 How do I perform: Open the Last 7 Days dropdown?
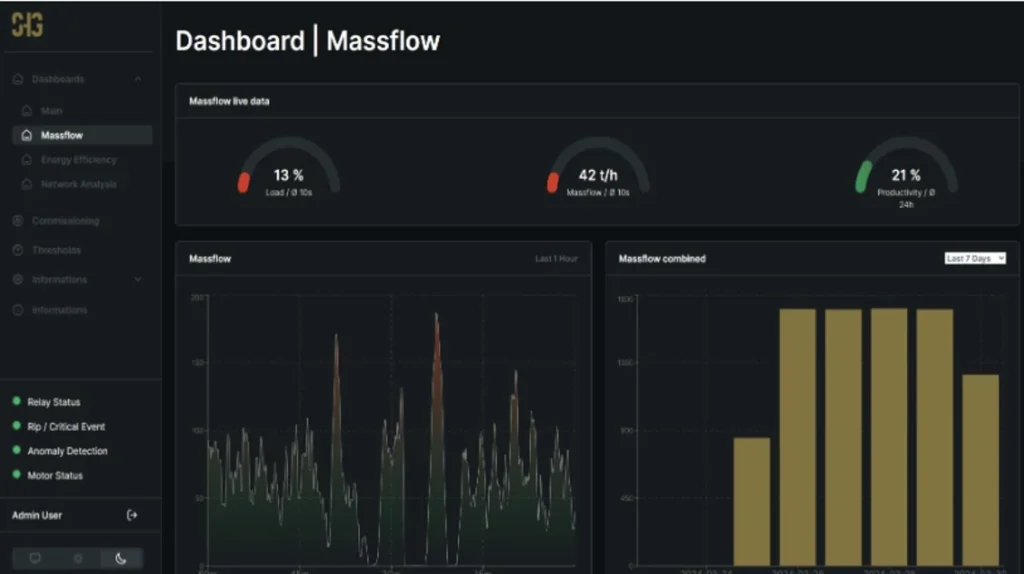(x=974, y=258)
